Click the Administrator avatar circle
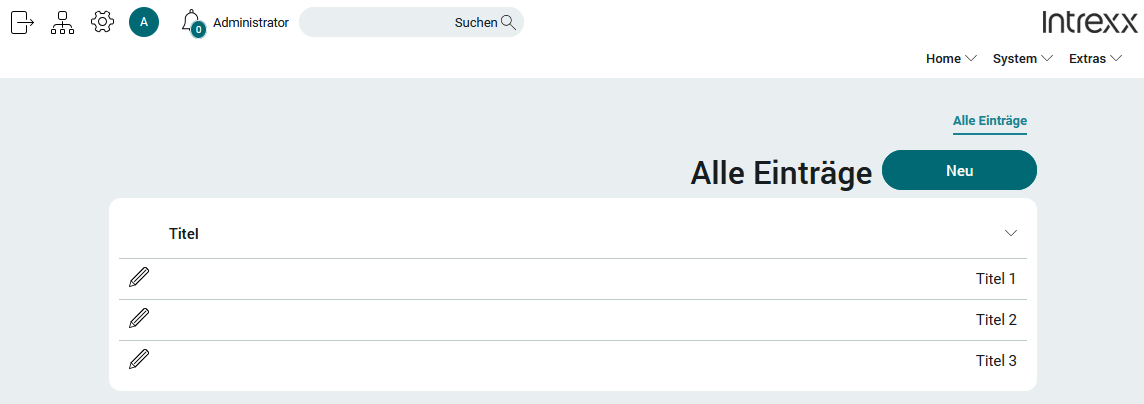Viewport: 1144px width, 404px height. 144,22
